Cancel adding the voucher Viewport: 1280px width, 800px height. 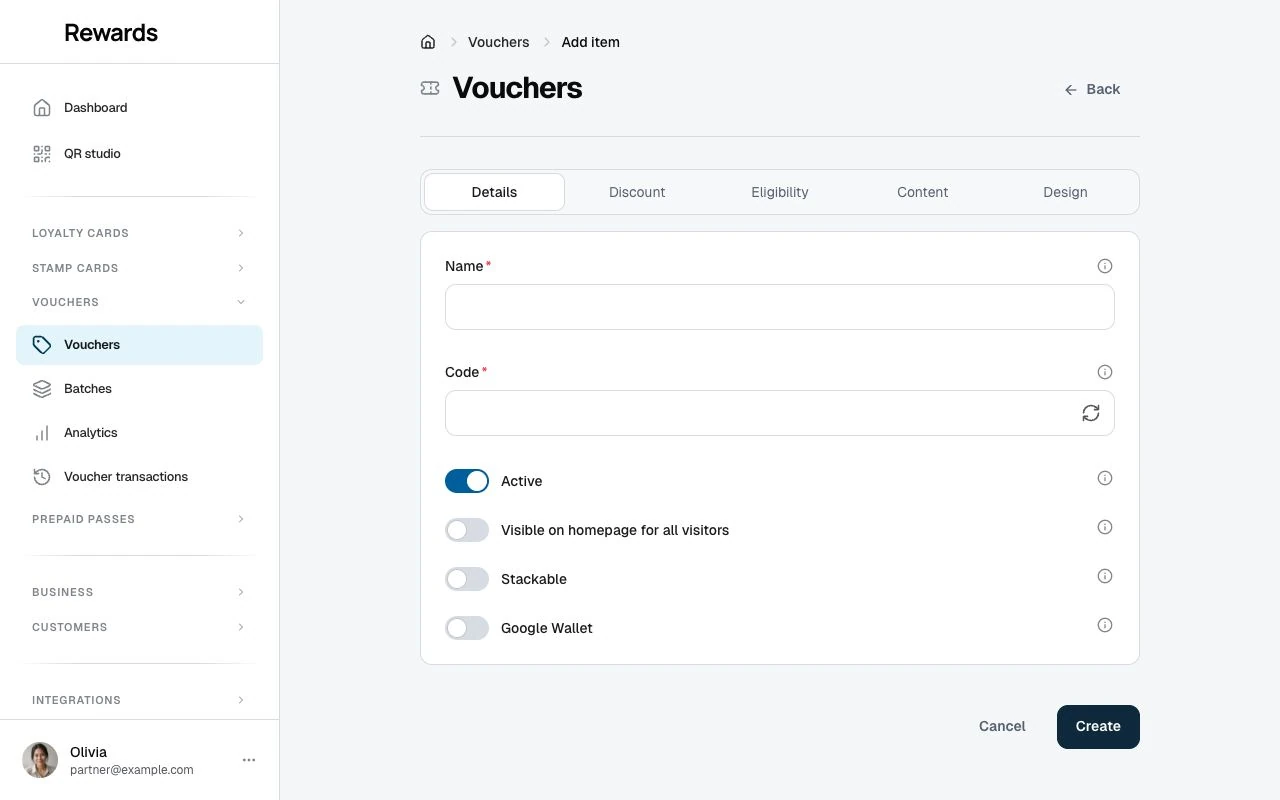(1002, 727)
